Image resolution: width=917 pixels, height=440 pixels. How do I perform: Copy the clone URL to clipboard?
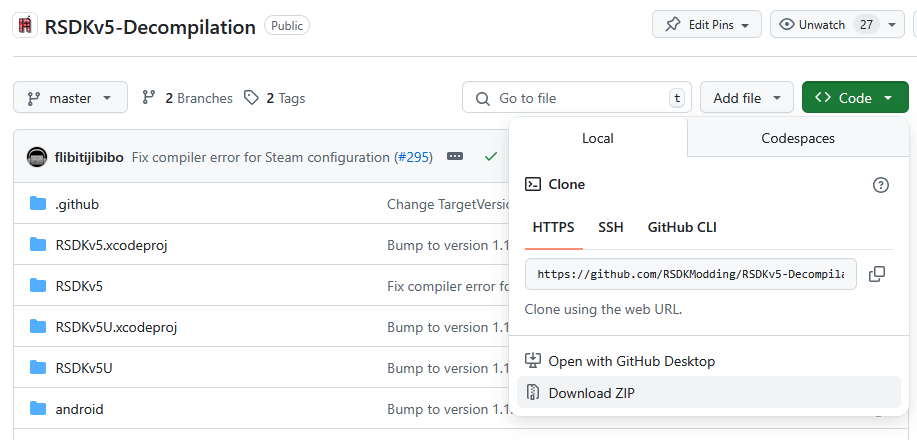tap(877, 274)
